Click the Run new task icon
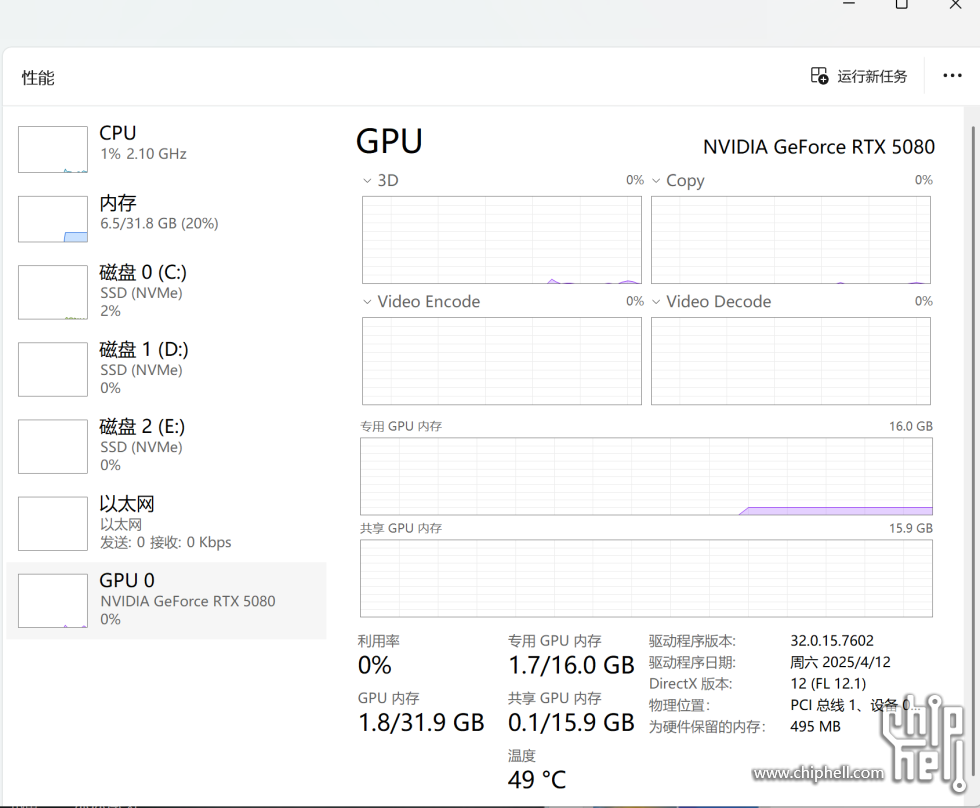The height and width of the screenshot is (808, 980). tap(819, 76)
